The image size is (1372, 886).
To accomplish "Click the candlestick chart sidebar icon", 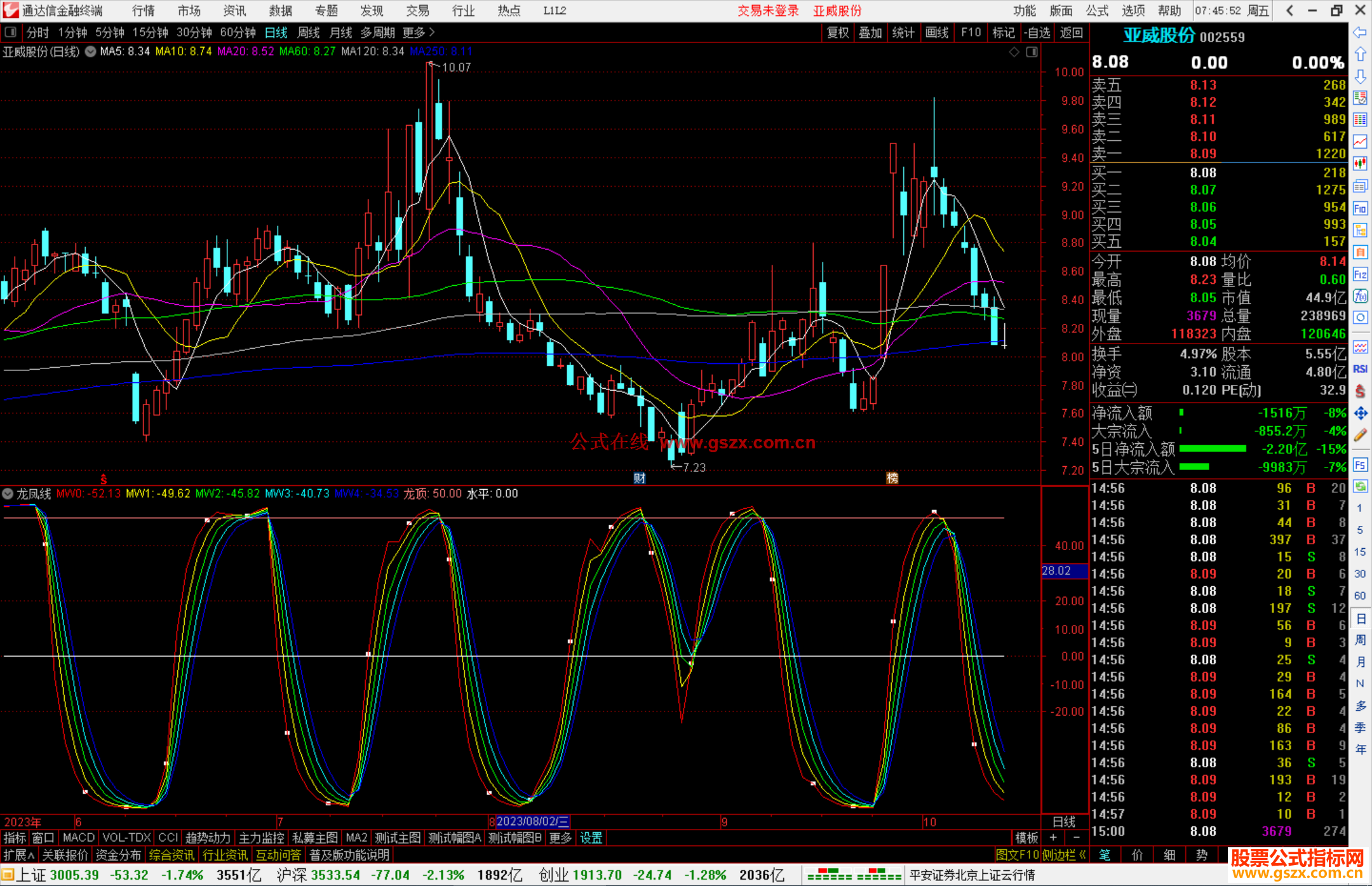I will (x=1360, y=164).
